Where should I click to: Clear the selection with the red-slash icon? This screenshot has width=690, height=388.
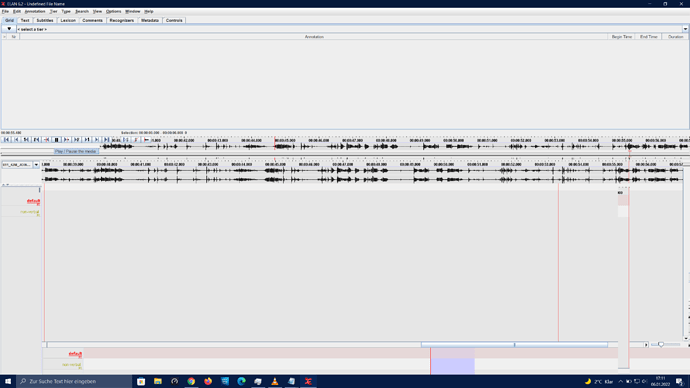[x=136, y=139]
